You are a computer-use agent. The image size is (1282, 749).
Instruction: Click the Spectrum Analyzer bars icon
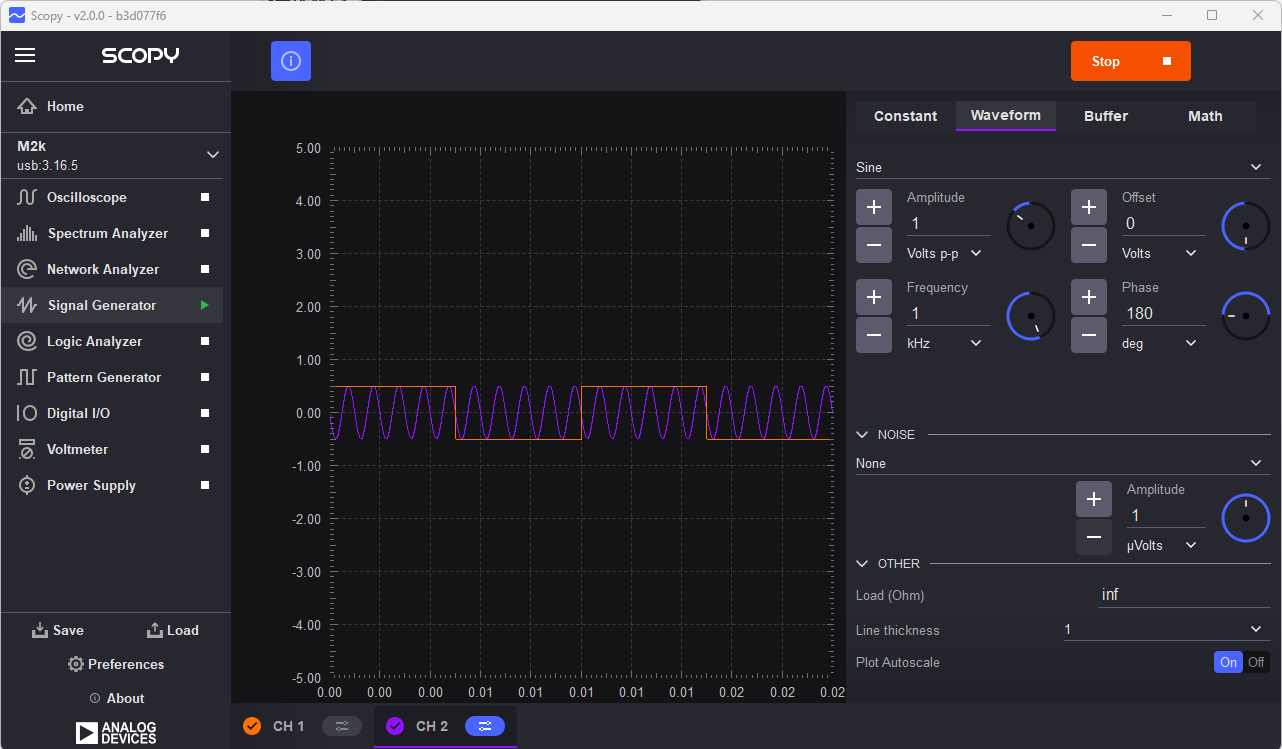27,233
